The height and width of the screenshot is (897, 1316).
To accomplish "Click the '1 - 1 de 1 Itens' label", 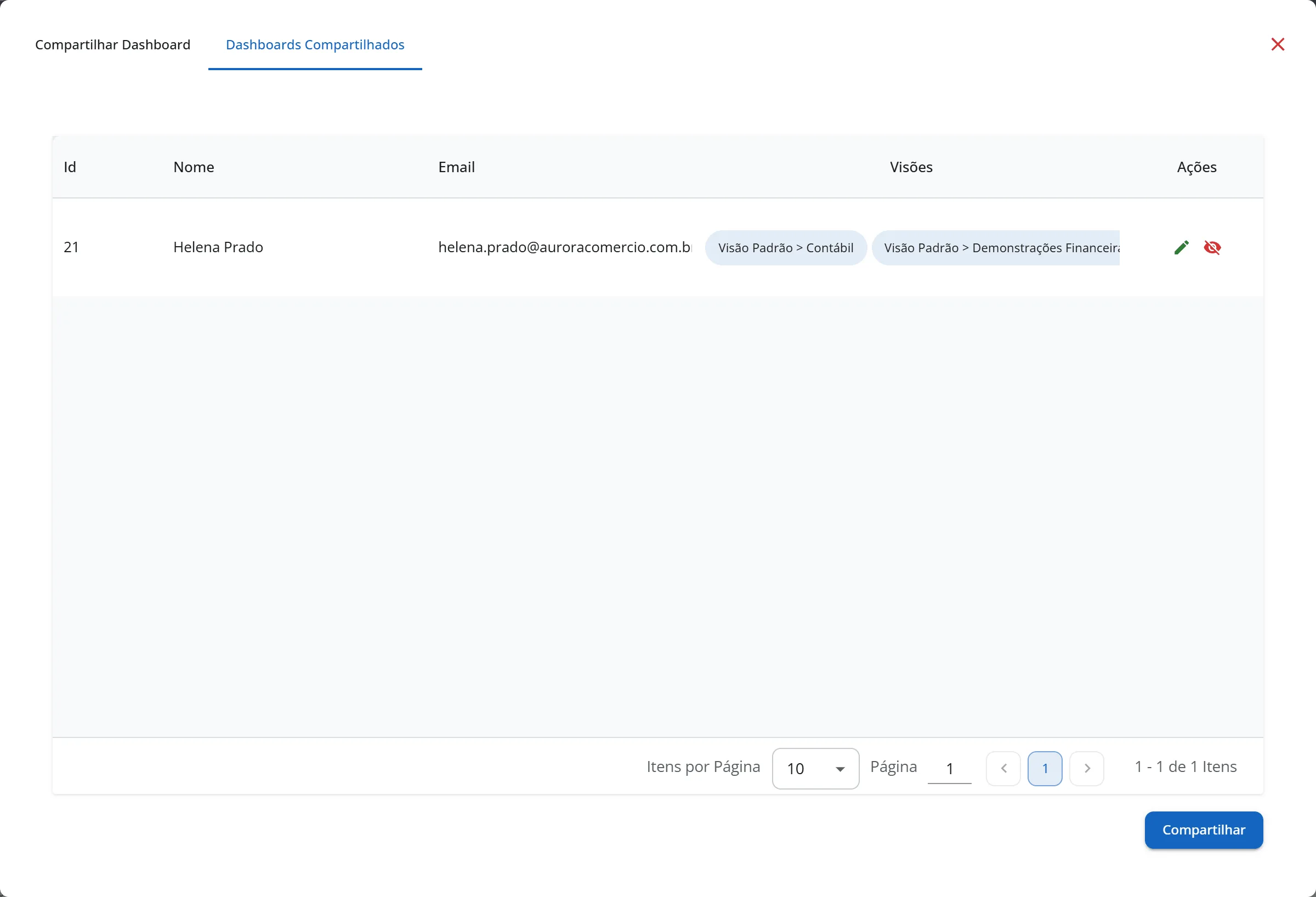I will pyautogui.click(x=1185, y=767).
